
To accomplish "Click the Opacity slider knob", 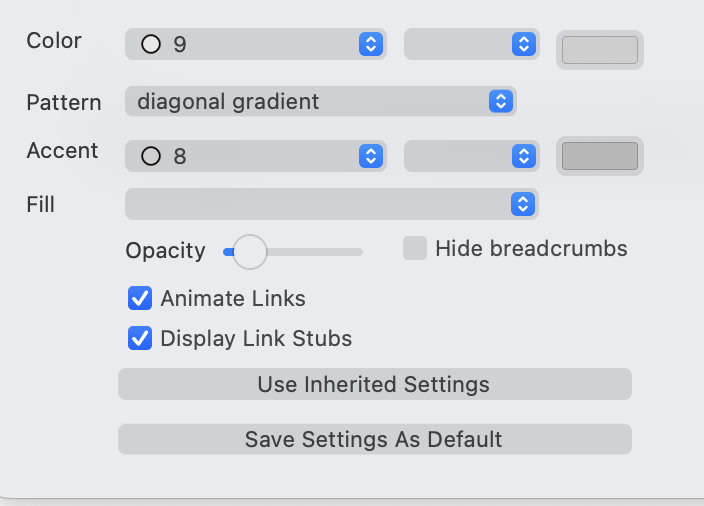I will 248,251.
